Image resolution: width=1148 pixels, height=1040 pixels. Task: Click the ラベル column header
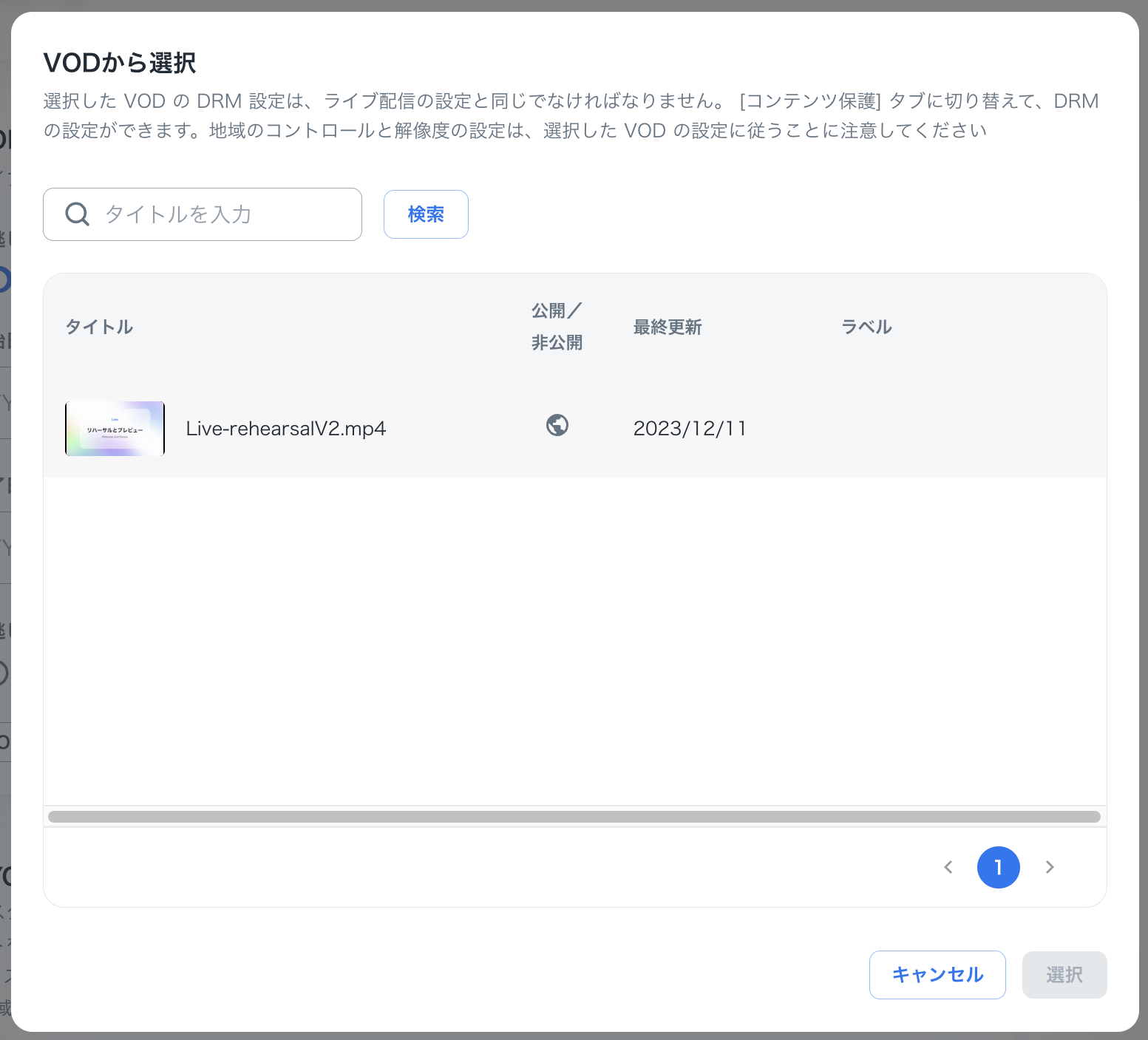[866, 327]
